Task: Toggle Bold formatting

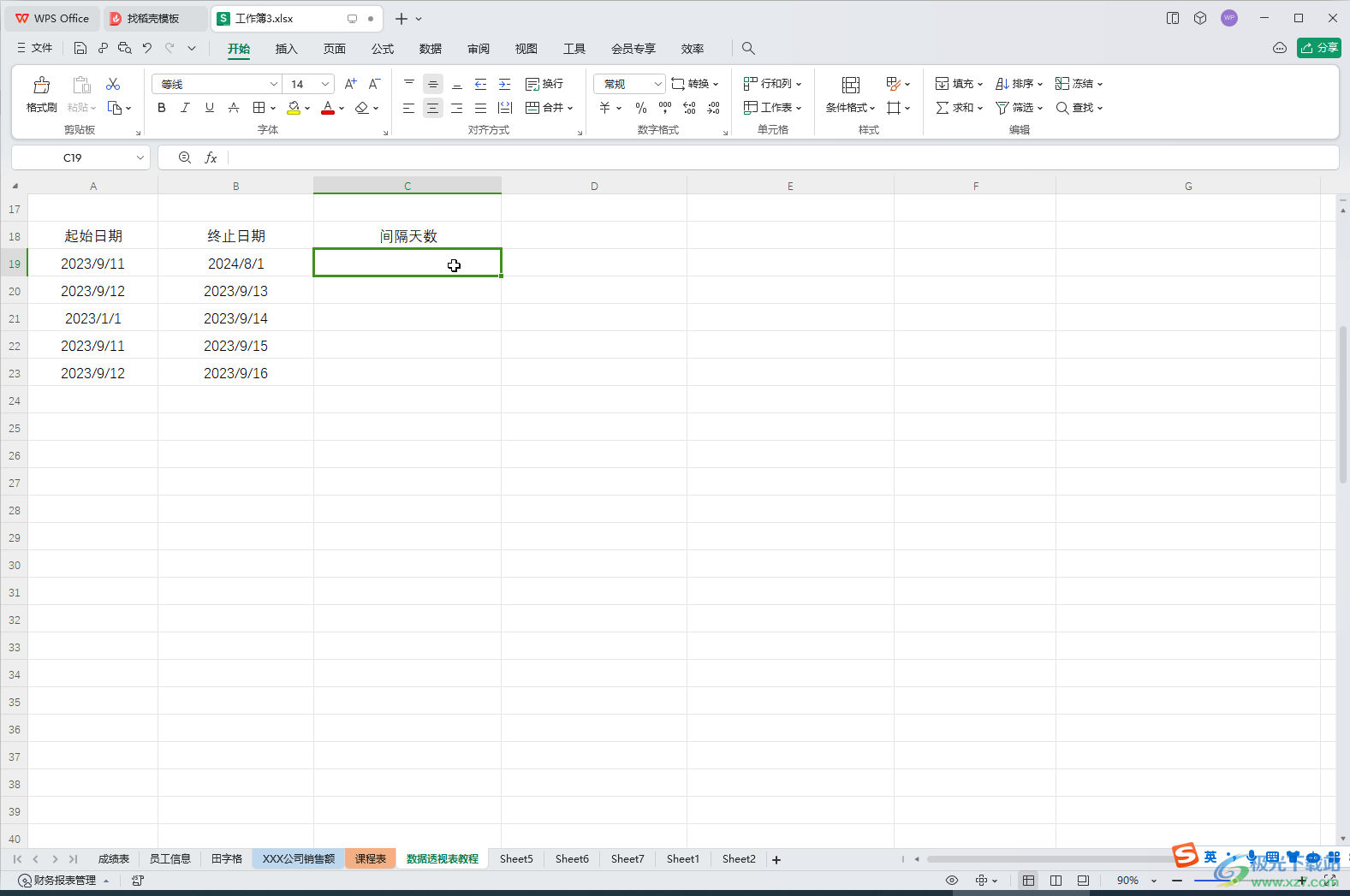Action: pos(162,108)
